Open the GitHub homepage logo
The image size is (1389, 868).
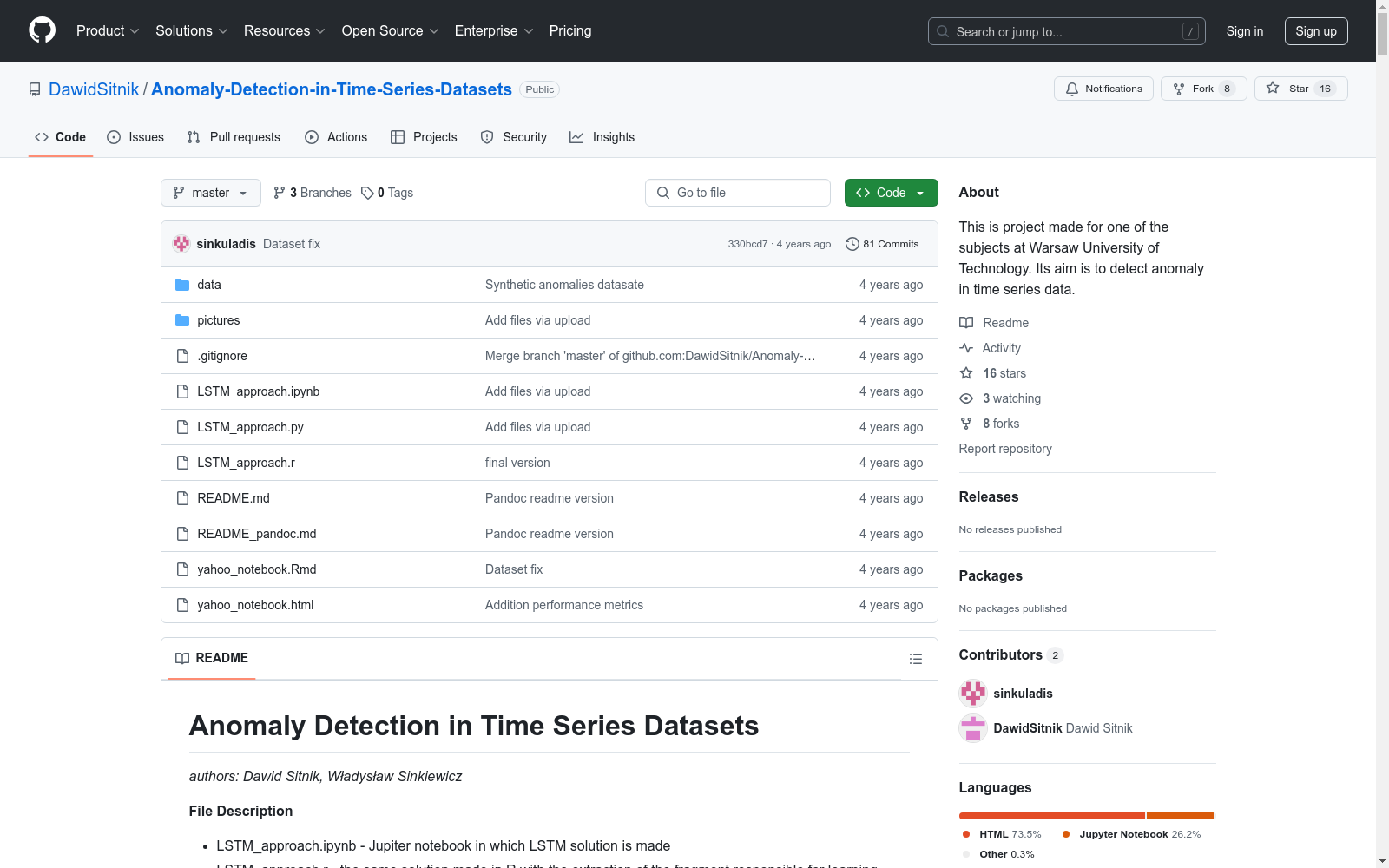(42, 30)
